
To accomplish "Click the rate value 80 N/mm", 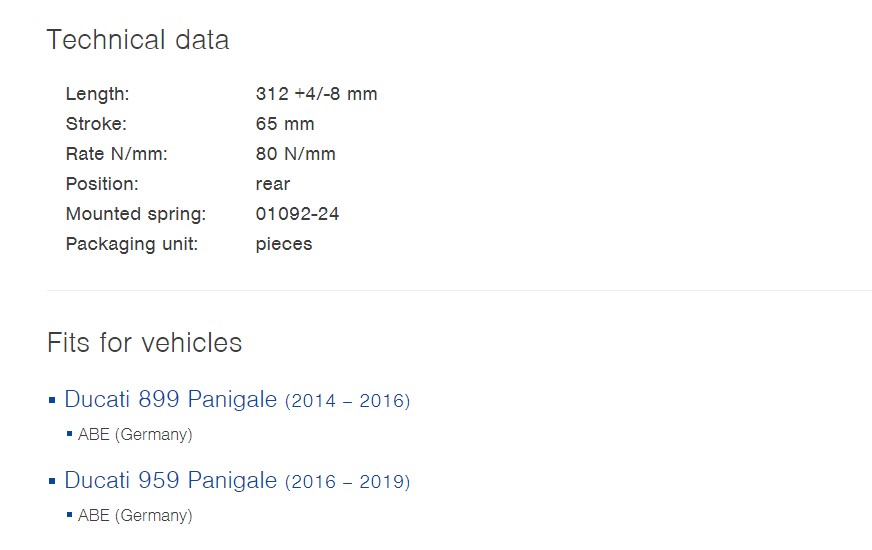I will (295, 154).
